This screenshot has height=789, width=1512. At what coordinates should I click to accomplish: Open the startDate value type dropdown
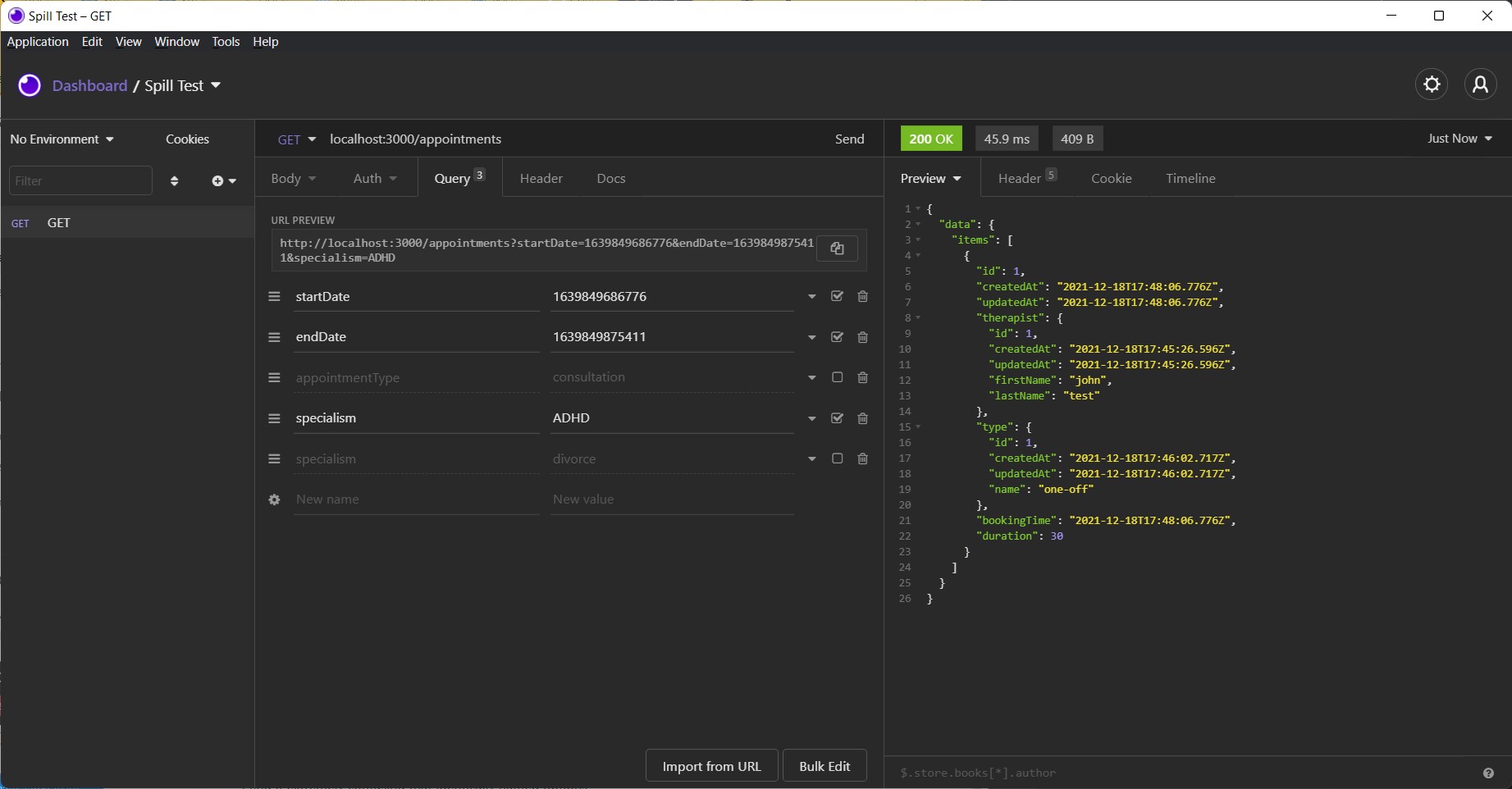point(811,297)
